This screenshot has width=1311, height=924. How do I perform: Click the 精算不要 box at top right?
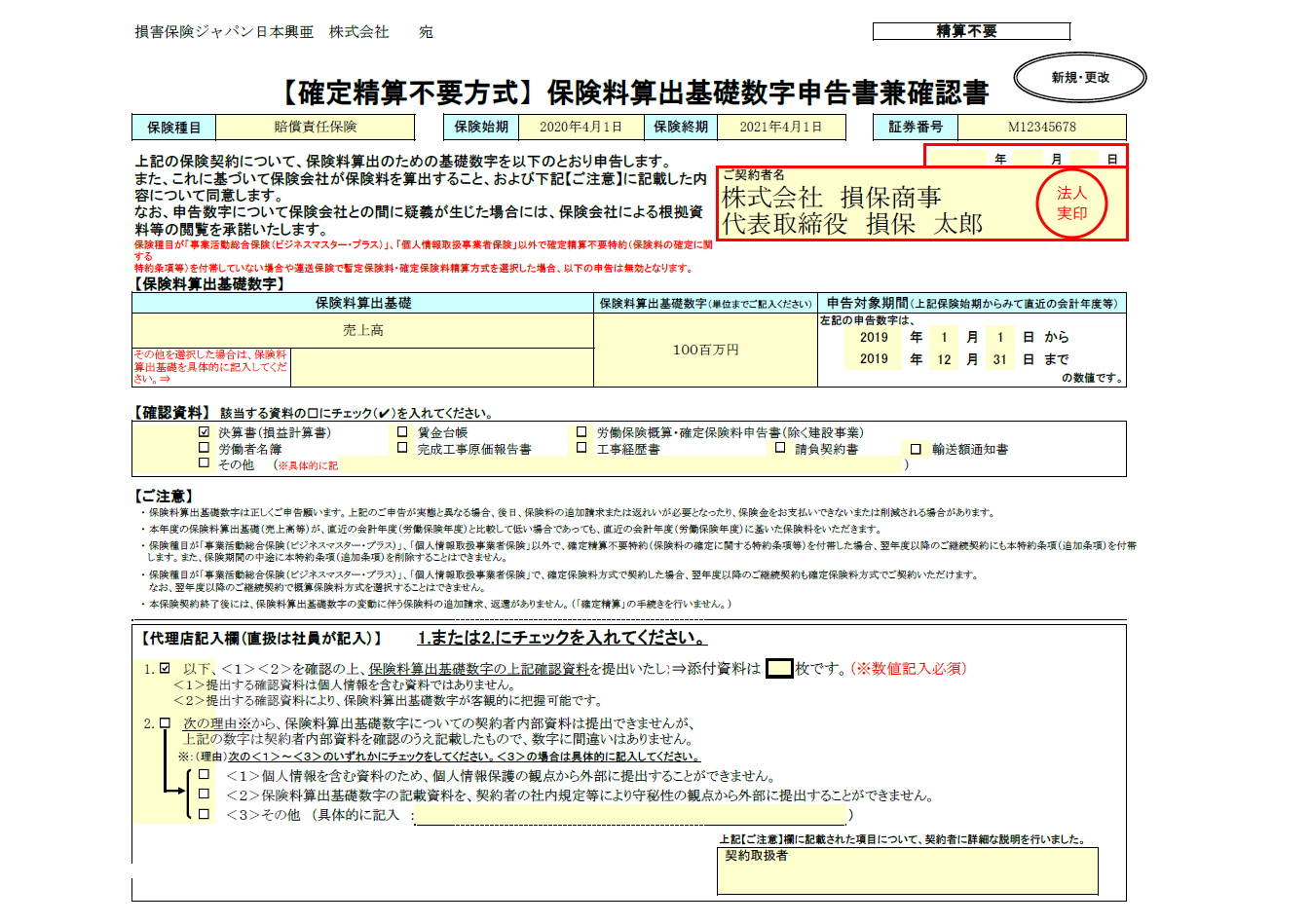[x=971, y=31]
